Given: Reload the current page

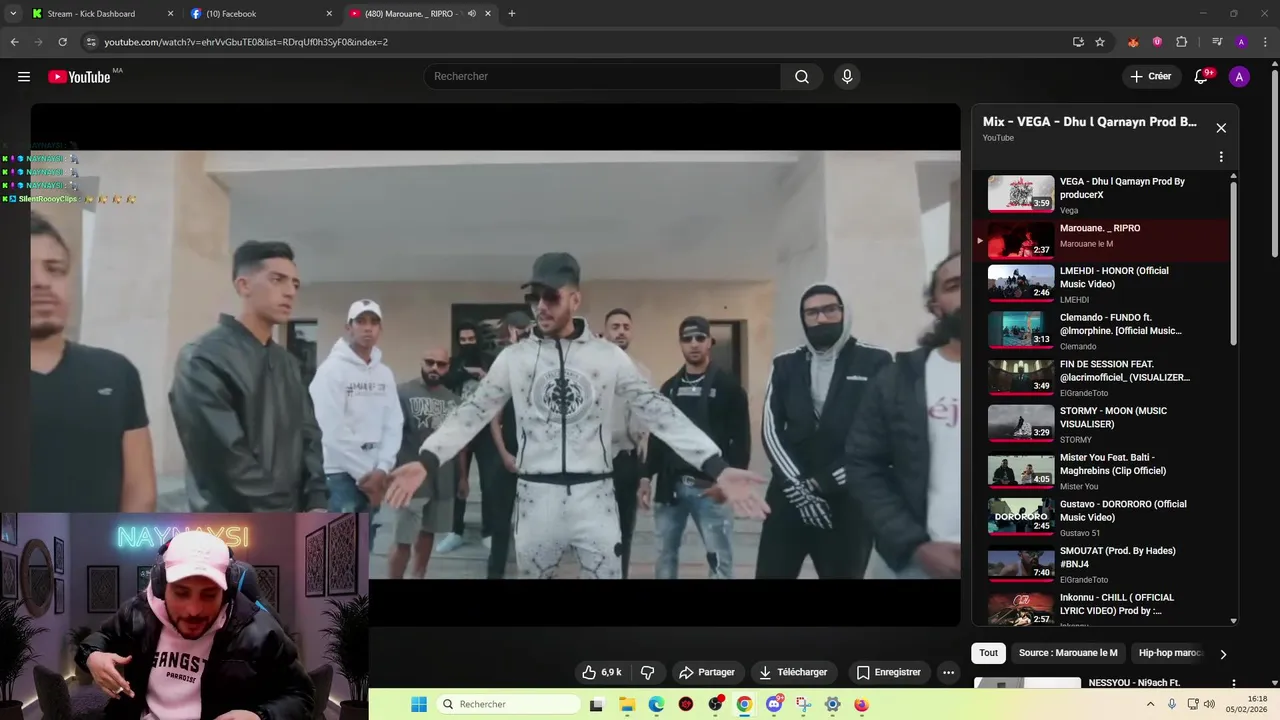Looking at the screenshot, I should coord(62,42).
